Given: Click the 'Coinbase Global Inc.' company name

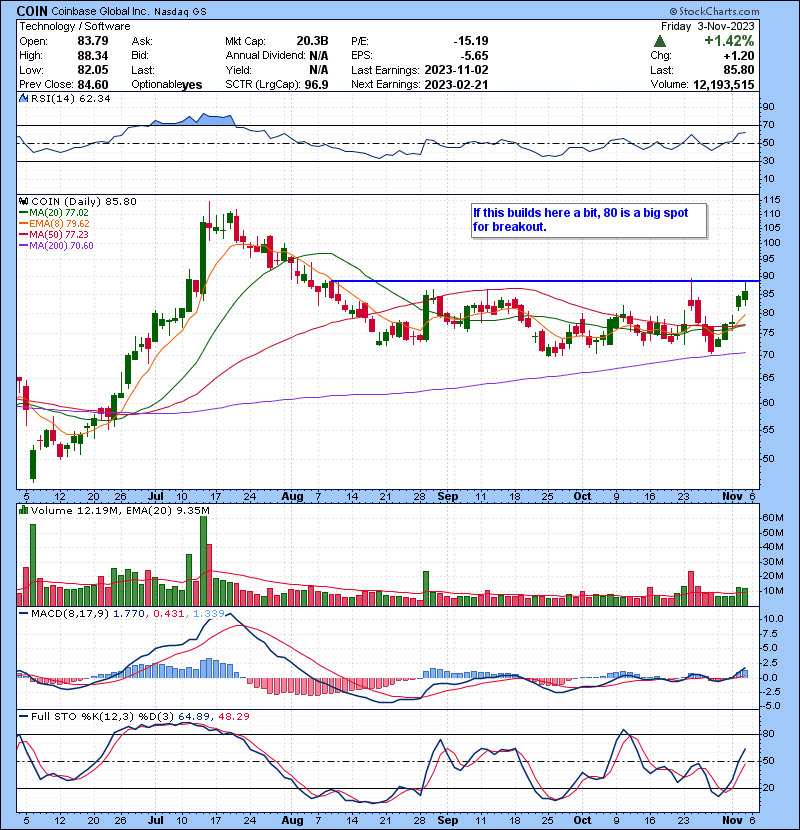Looking at the screenshot, I should (x=101, y=11).
